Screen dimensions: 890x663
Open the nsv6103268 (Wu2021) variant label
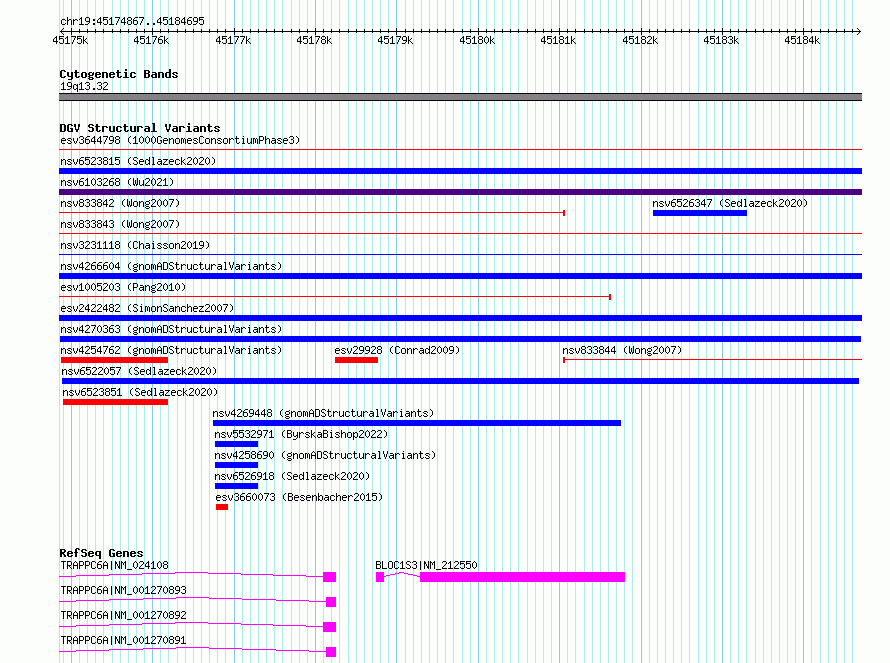click(117, 182)
